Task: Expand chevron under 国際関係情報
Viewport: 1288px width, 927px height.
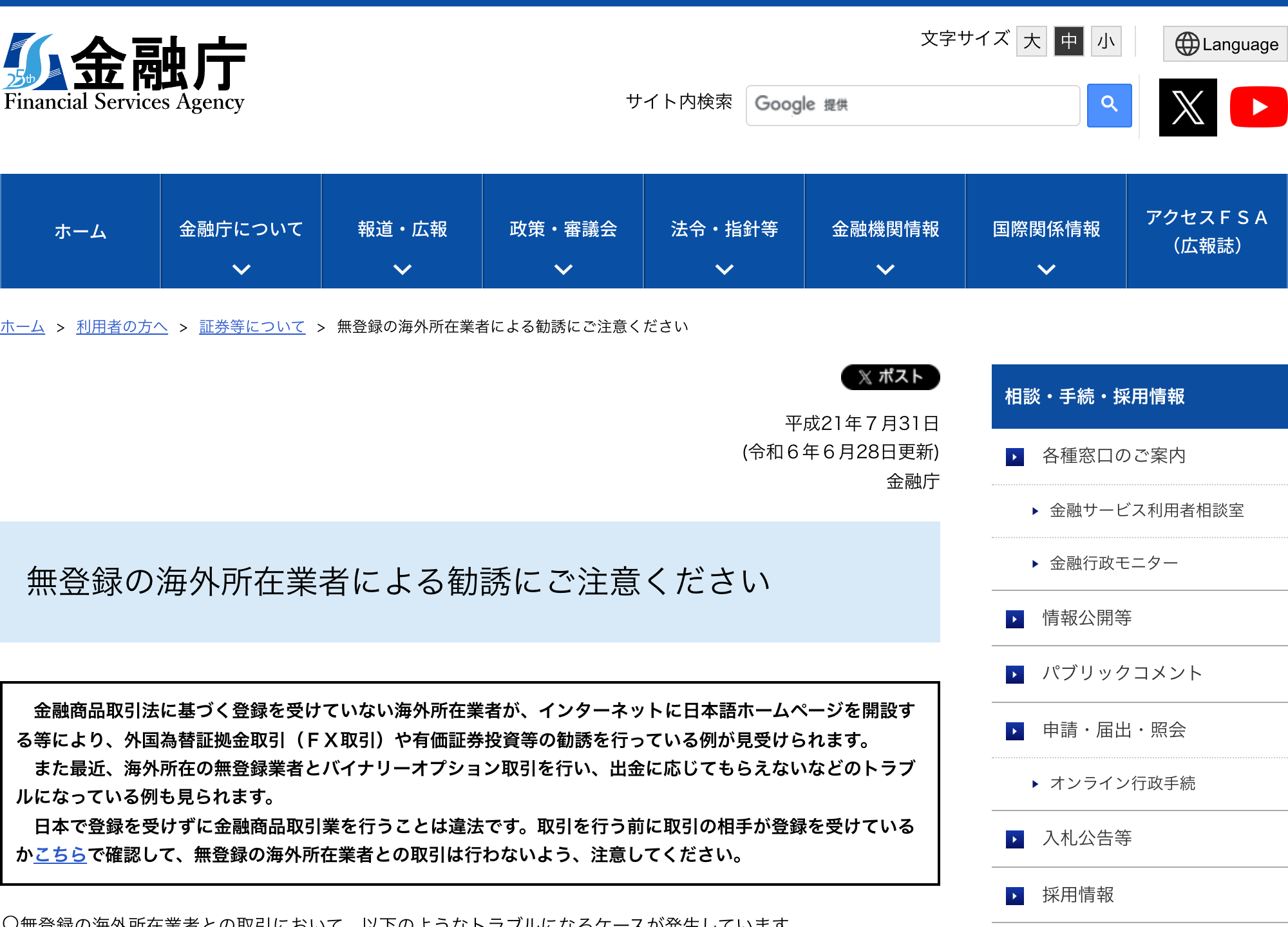Action: coord(1046,269)
